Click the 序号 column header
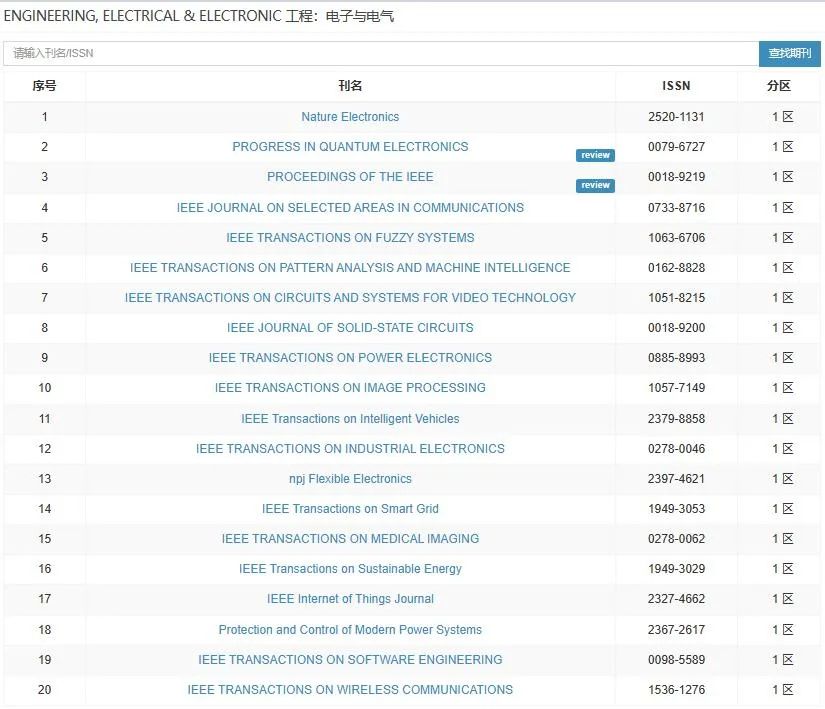 coord(44,86)
